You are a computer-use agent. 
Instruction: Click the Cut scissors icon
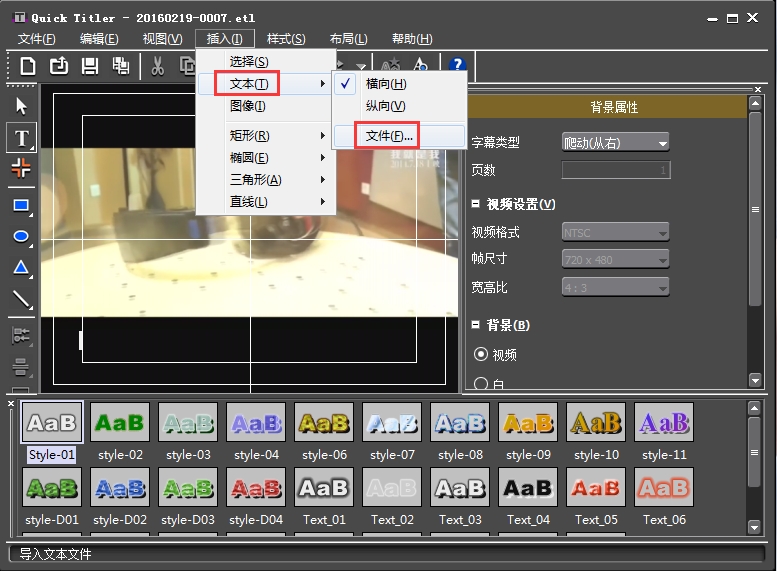tap(157, 66)
